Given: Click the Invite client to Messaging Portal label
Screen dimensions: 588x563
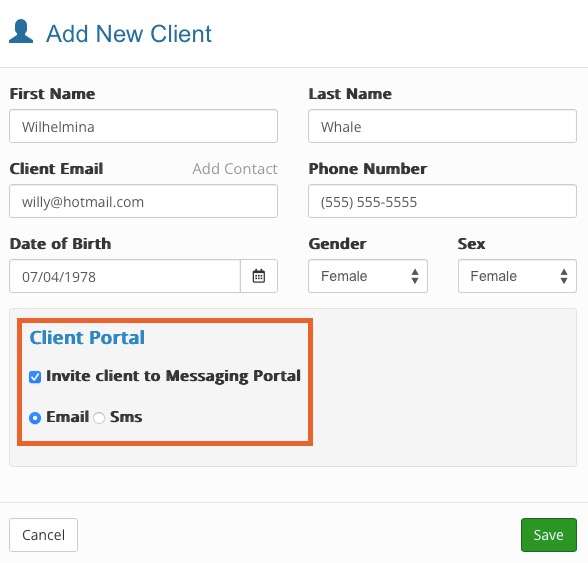Looking at the screenshot, I should coord(173,376).
